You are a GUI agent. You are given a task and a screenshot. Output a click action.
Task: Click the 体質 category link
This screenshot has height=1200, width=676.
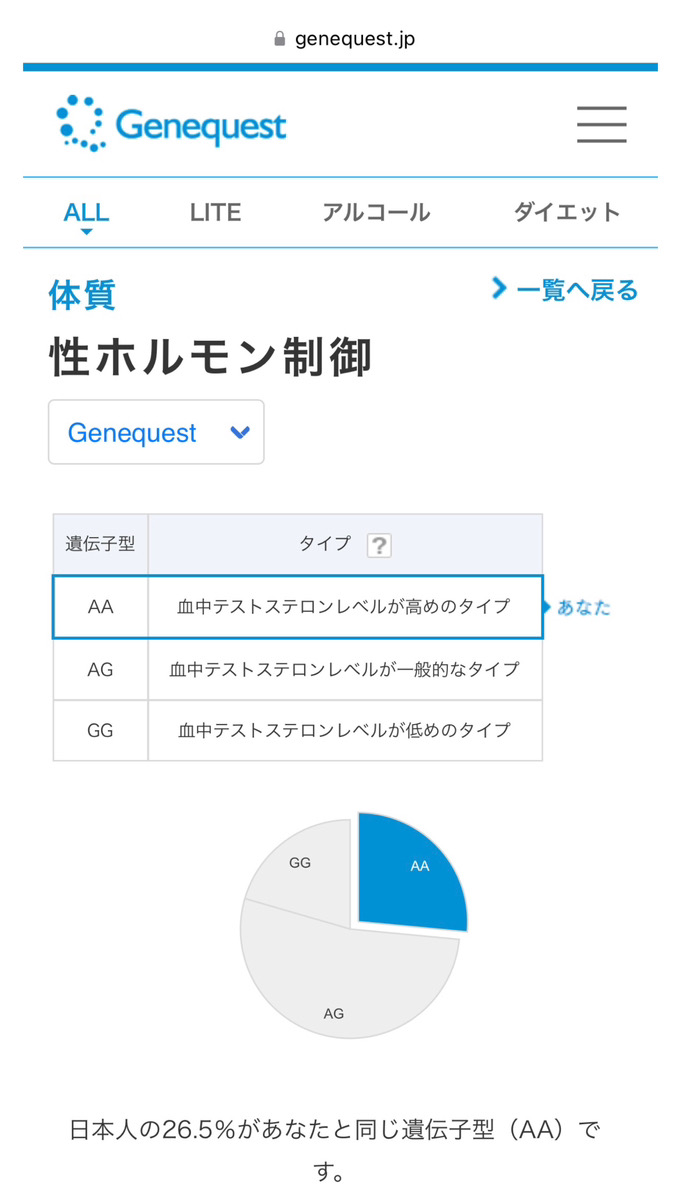point(82,294)
